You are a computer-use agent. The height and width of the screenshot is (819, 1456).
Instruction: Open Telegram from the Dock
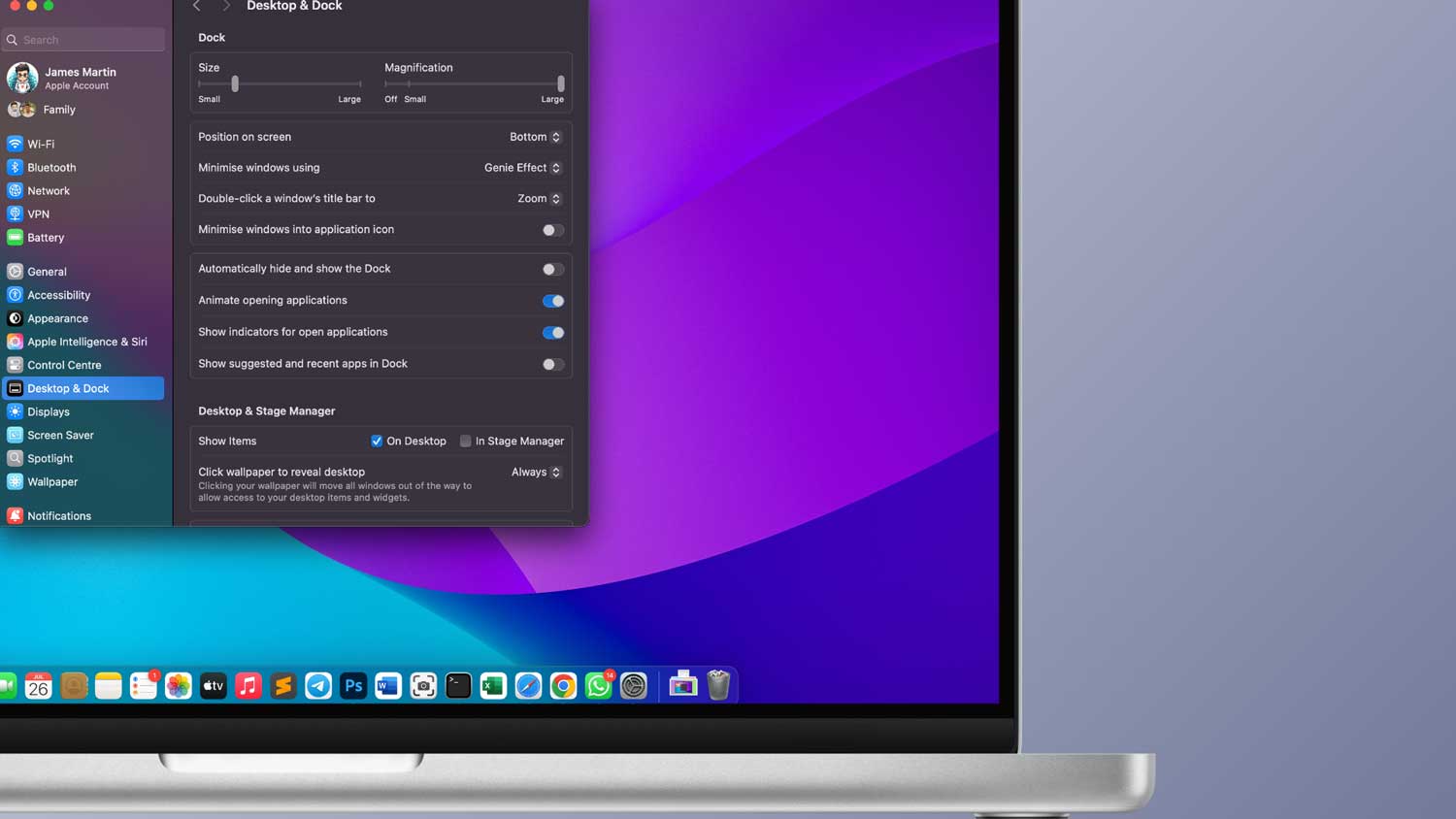point(318,686)
